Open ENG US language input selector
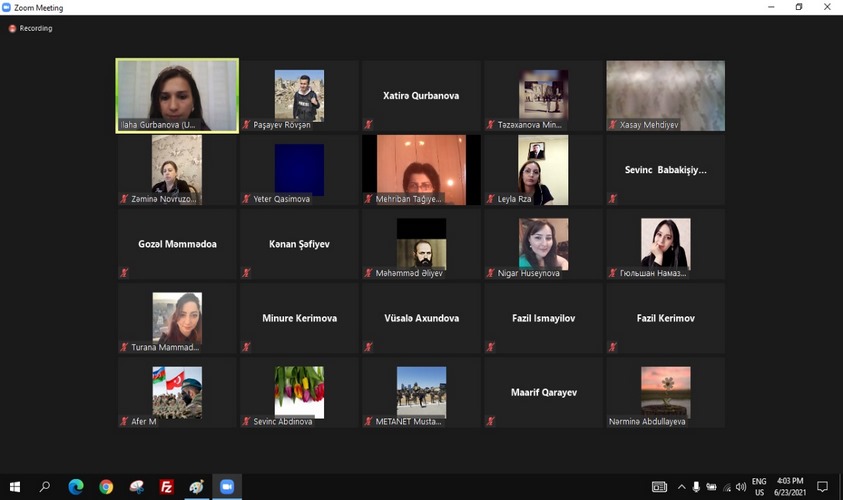Viewport: 843px width, 500px height. 759,487
